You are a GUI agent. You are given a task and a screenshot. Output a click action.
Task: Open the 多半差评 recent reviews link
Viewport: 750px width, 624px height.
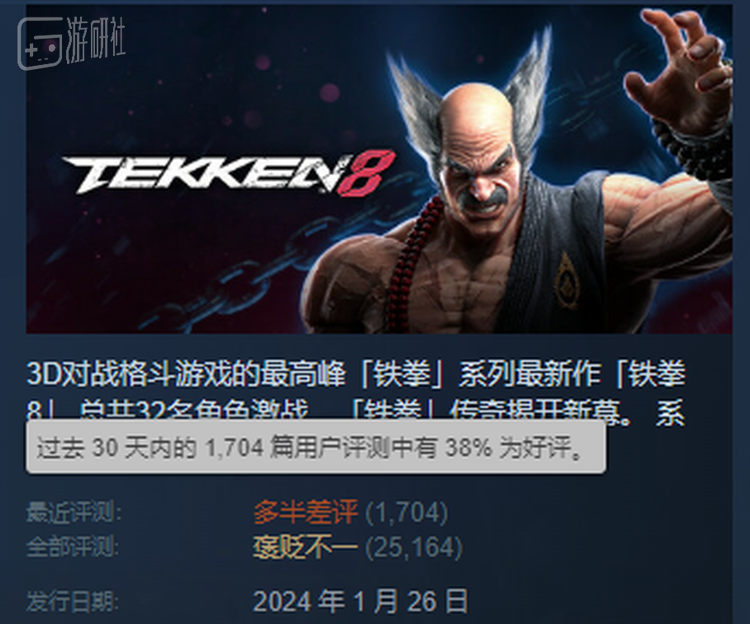click(x=306, y=512)
